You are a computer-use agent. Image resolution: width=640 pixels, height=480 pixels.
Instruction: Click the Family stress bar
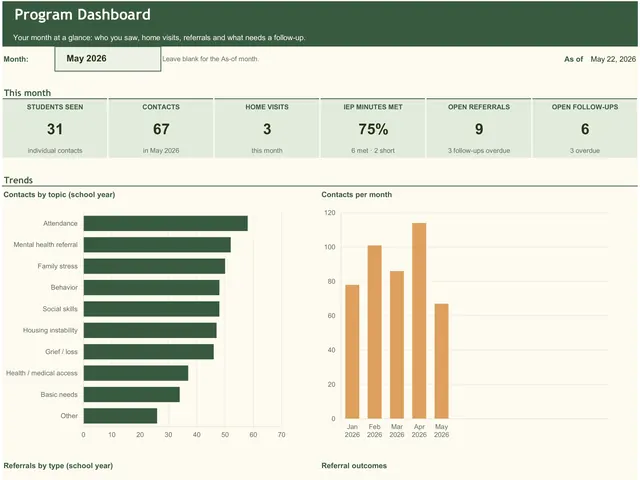point(154,266)
